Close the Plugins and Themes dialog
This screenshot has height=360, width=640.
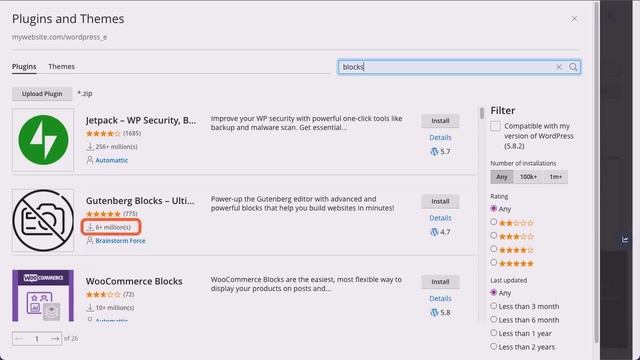coord(574,19)
